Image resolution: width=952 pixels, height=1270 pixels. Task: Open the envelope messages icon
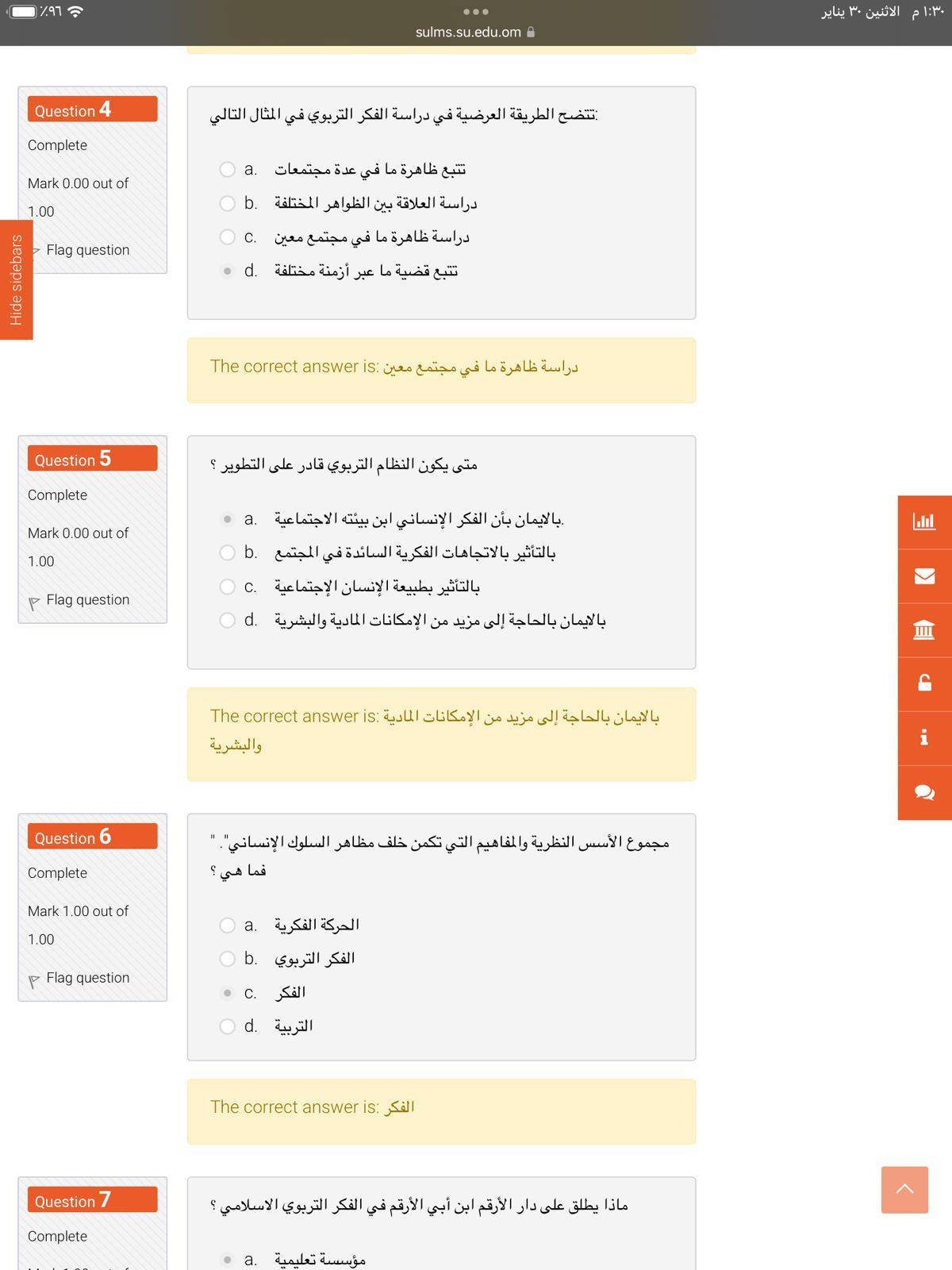click(x=924, y=576)
